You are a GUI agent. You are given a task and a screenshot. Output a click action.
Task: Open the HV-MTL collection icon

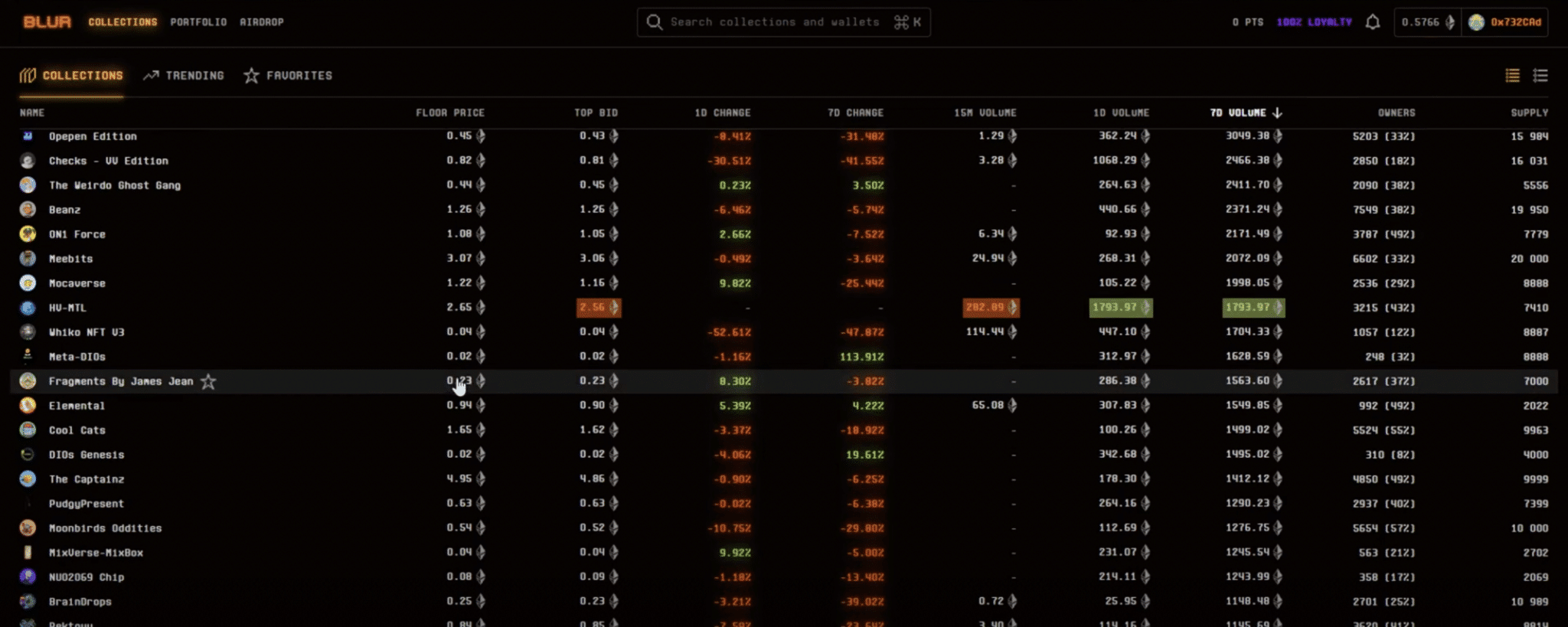tap(28, 308)
